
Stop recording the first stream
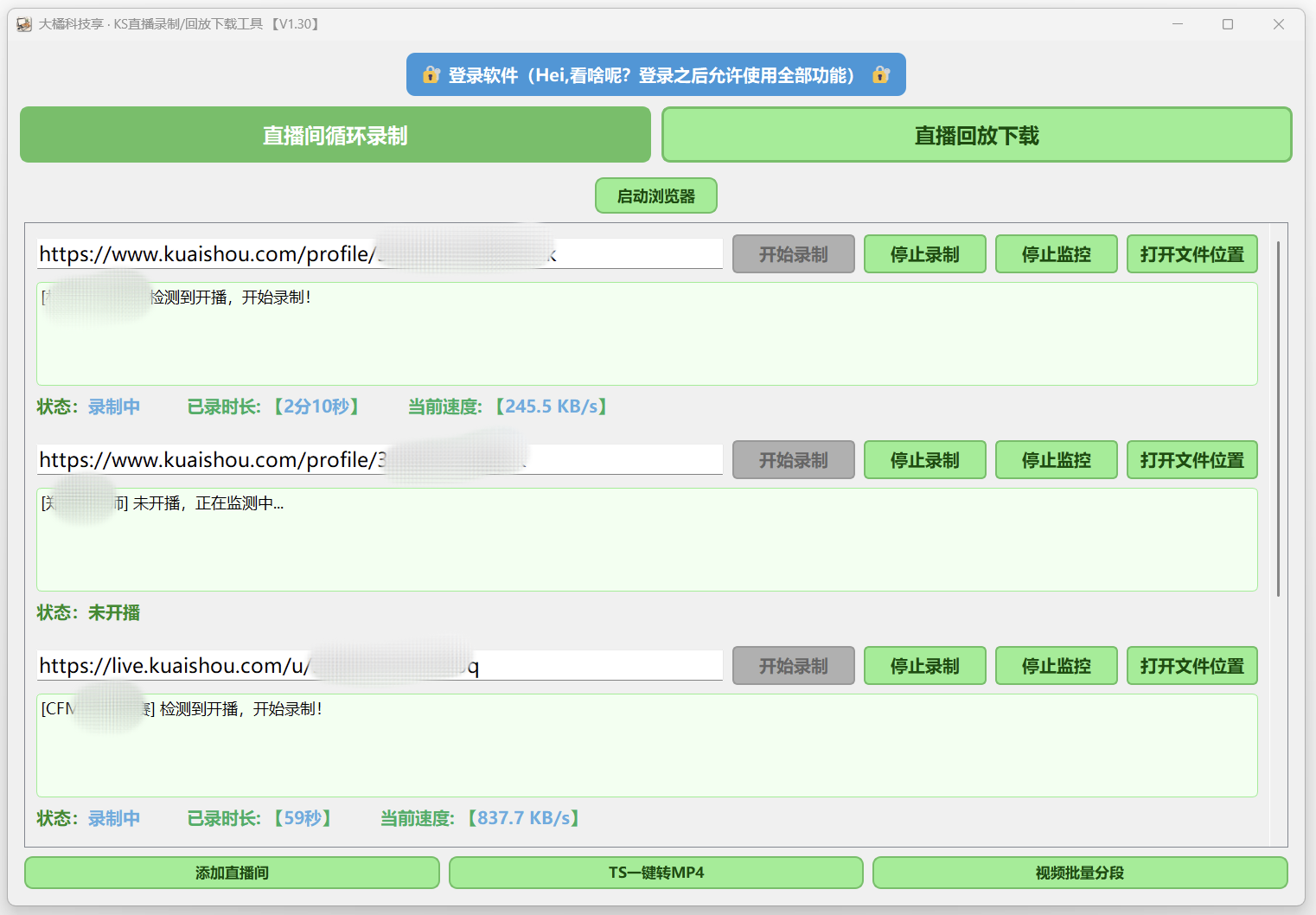(x=925, y=254)
